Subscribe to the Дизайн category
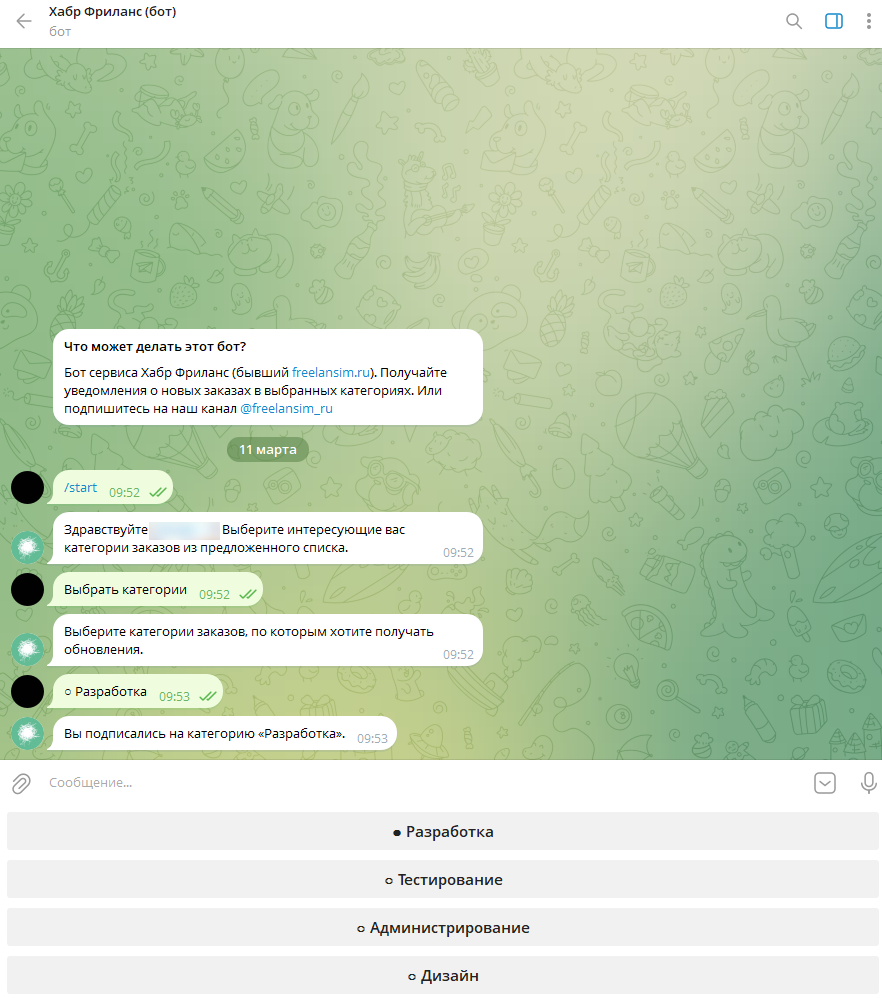The image size is (882, 998). pyautogui.click(x=443, y=975)
